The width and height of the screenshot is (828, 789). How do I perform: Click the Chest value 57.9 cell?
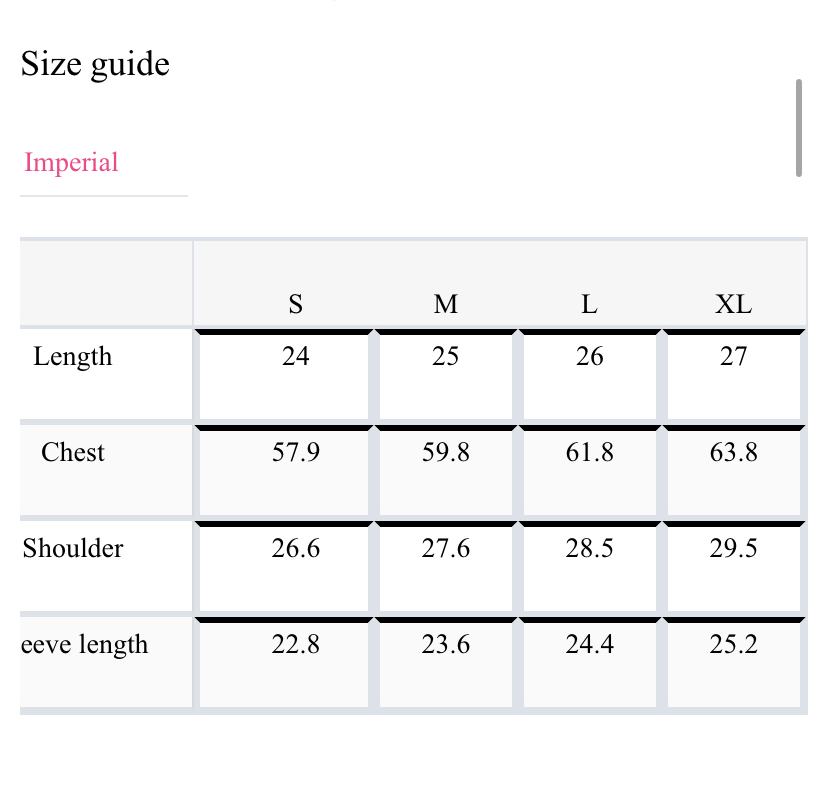click(284, 471)
